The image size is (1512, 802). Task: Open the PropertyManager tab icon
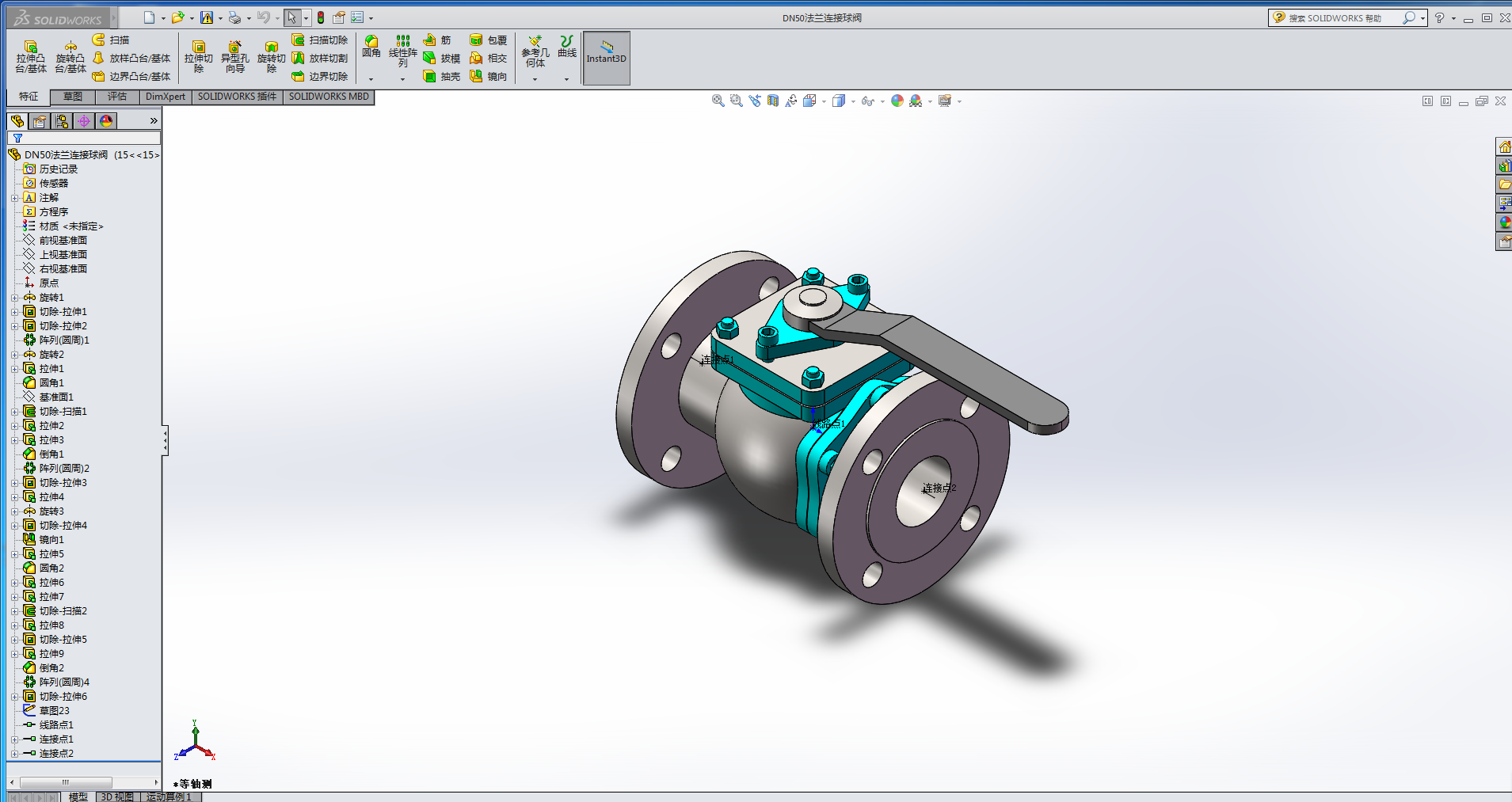point(40,121)
